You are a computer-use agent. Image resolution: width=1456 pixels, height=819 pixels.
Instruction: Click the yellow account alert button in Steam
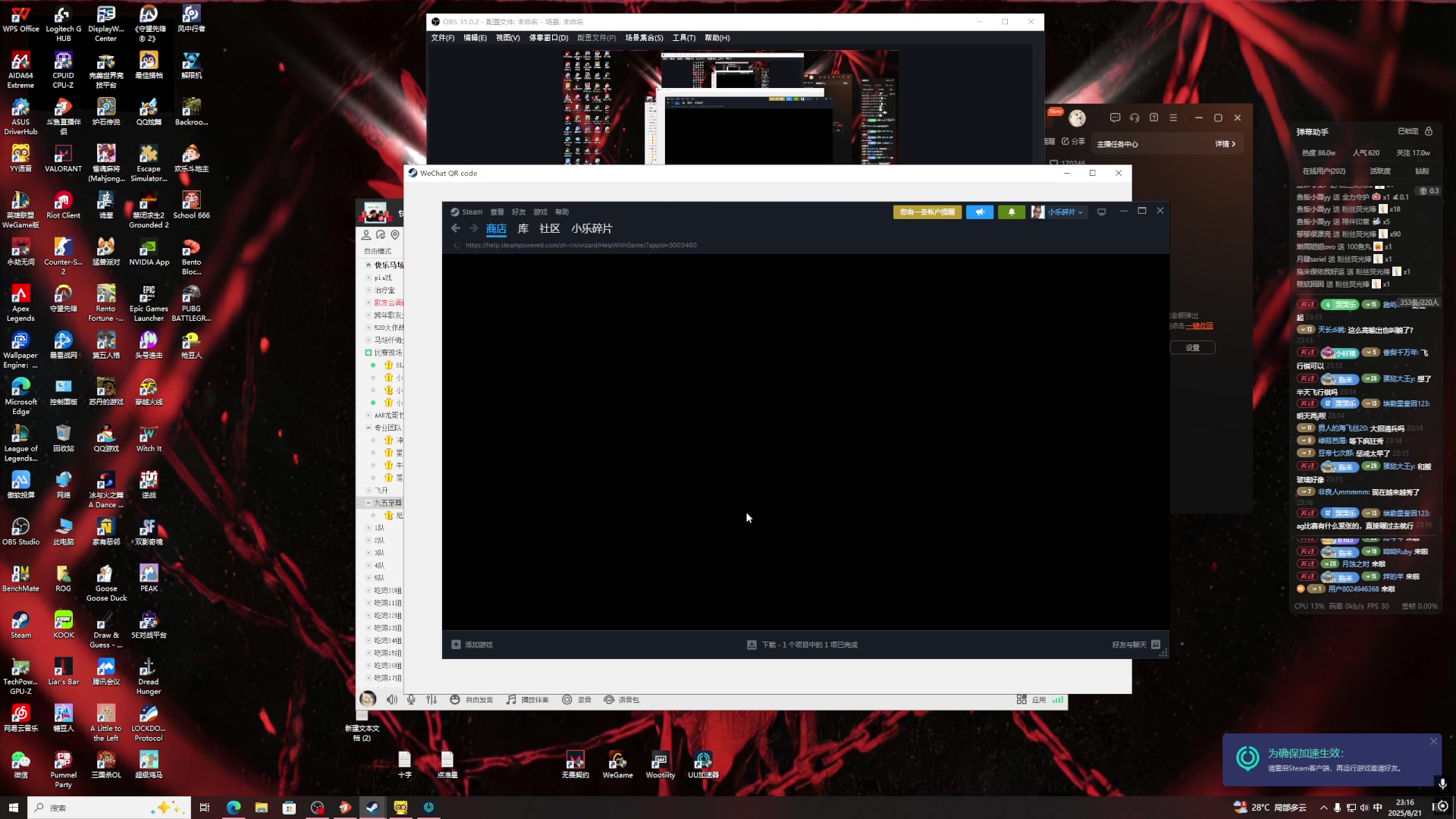click(927, 212)
